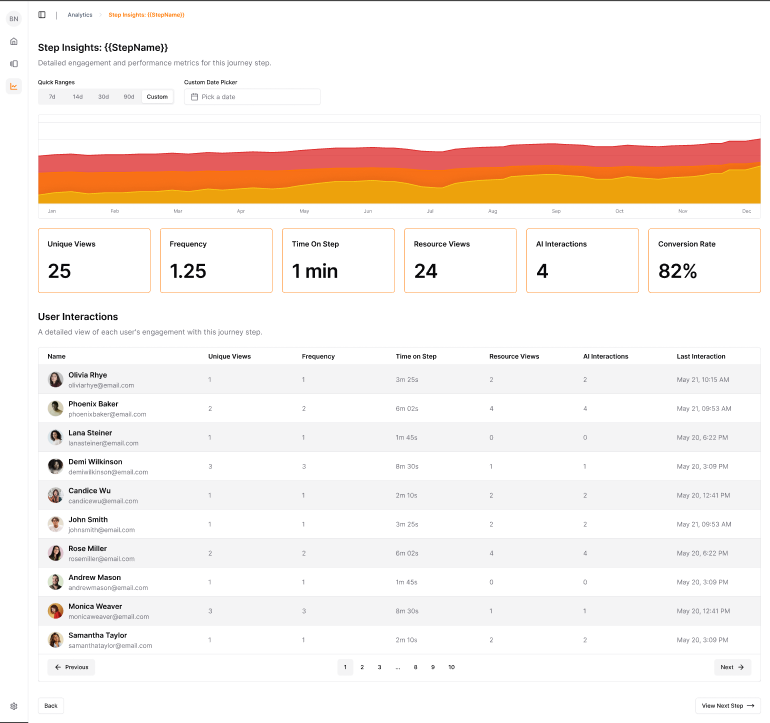Select the 14d quick range
Image resolution: width=770 pixels, height=723 pixels.
[78, 97]
